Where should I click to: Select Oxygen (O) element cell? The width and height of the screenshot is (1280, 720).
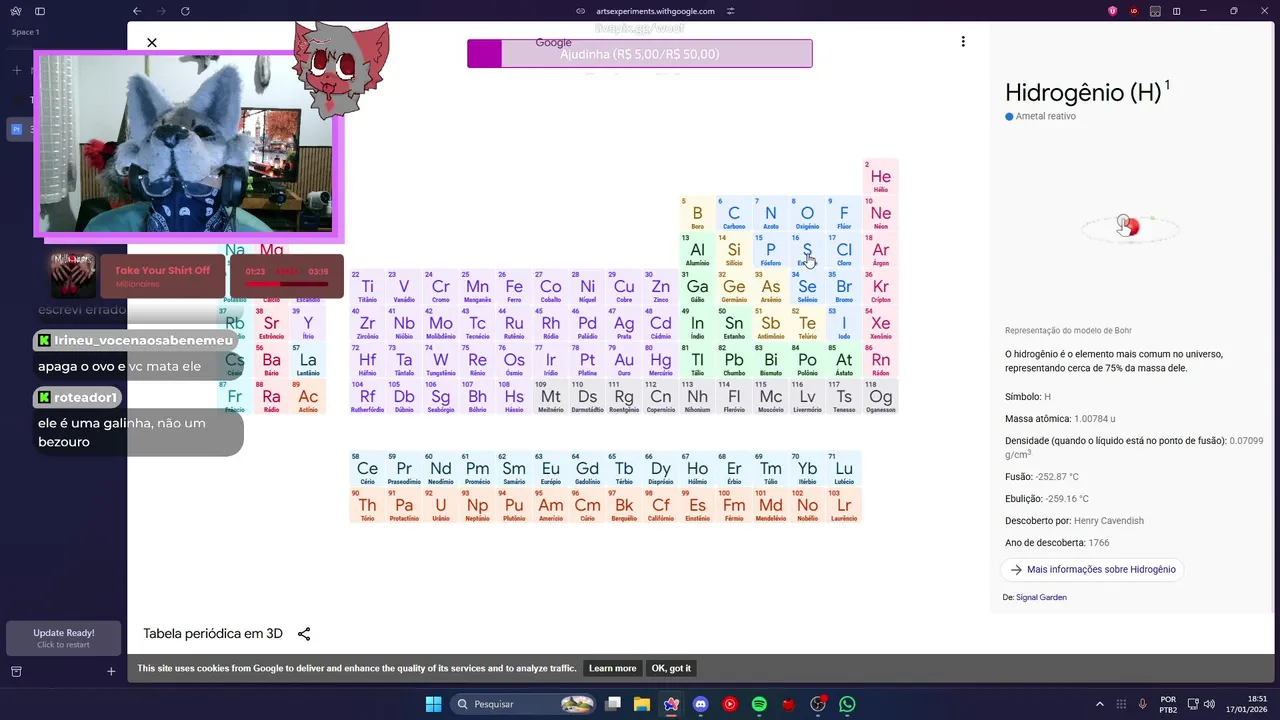807,214
